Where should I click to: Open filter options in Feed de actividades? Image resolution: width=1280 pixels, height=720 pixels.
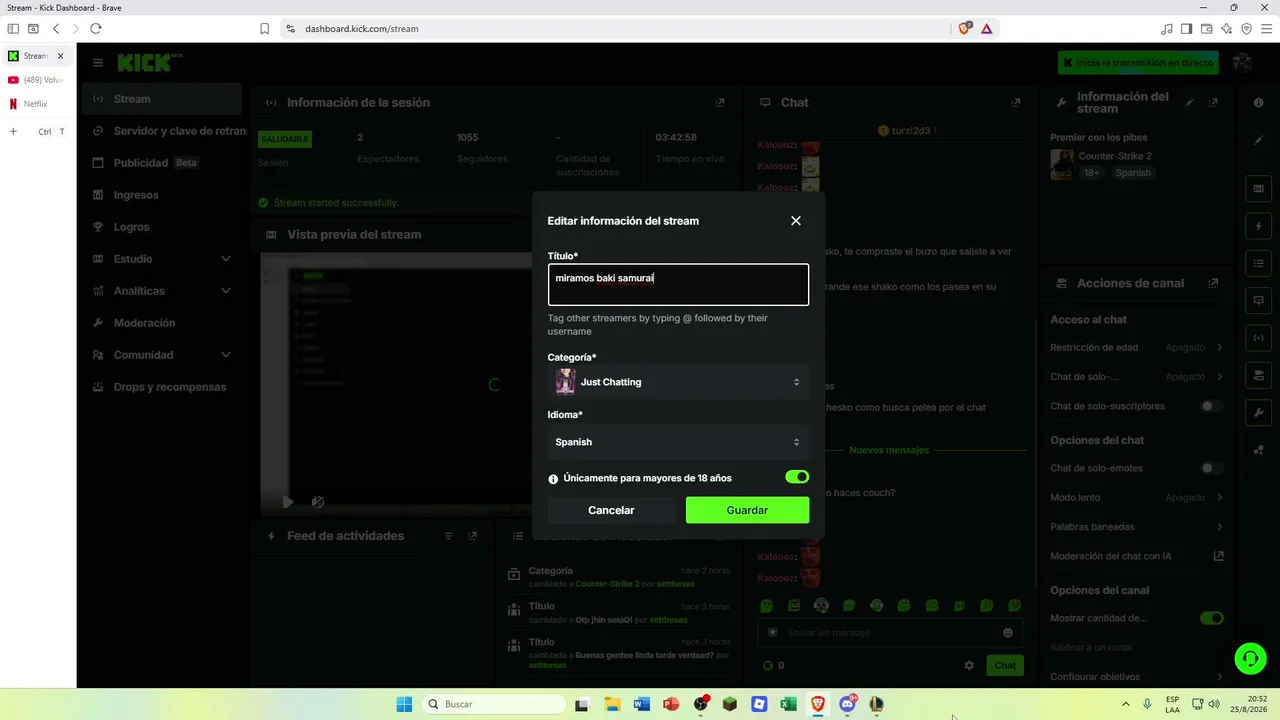449,536
